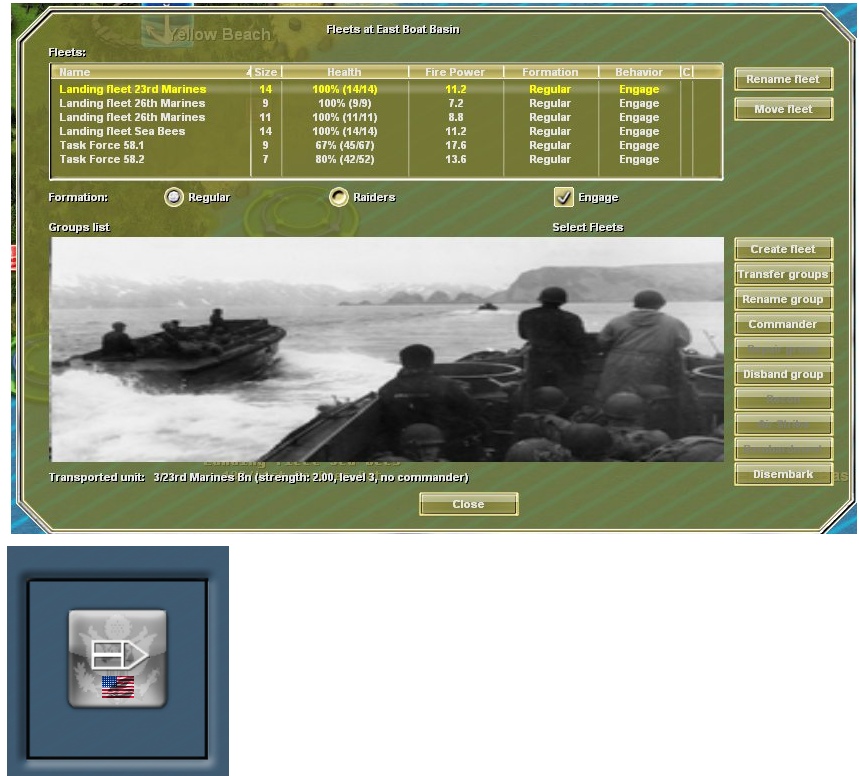Select the Raiders formation radio button
The width and height of the screenshot is (859, 776).
339,197
